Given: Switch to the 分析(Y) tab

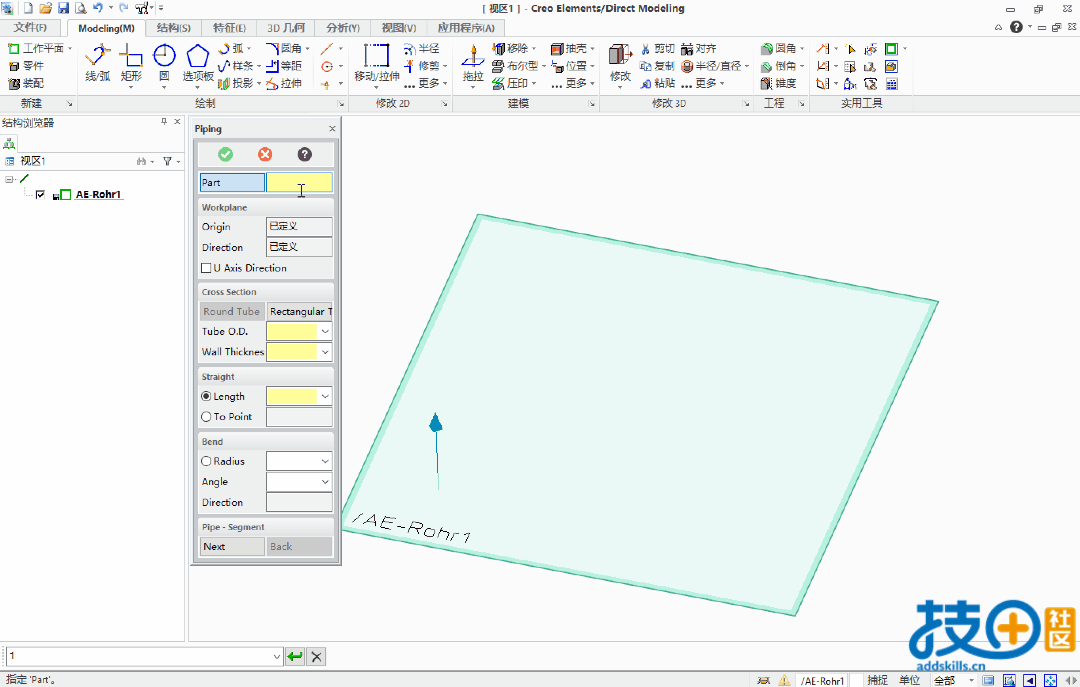Looking at the screenshot, I should click(343, 28).
